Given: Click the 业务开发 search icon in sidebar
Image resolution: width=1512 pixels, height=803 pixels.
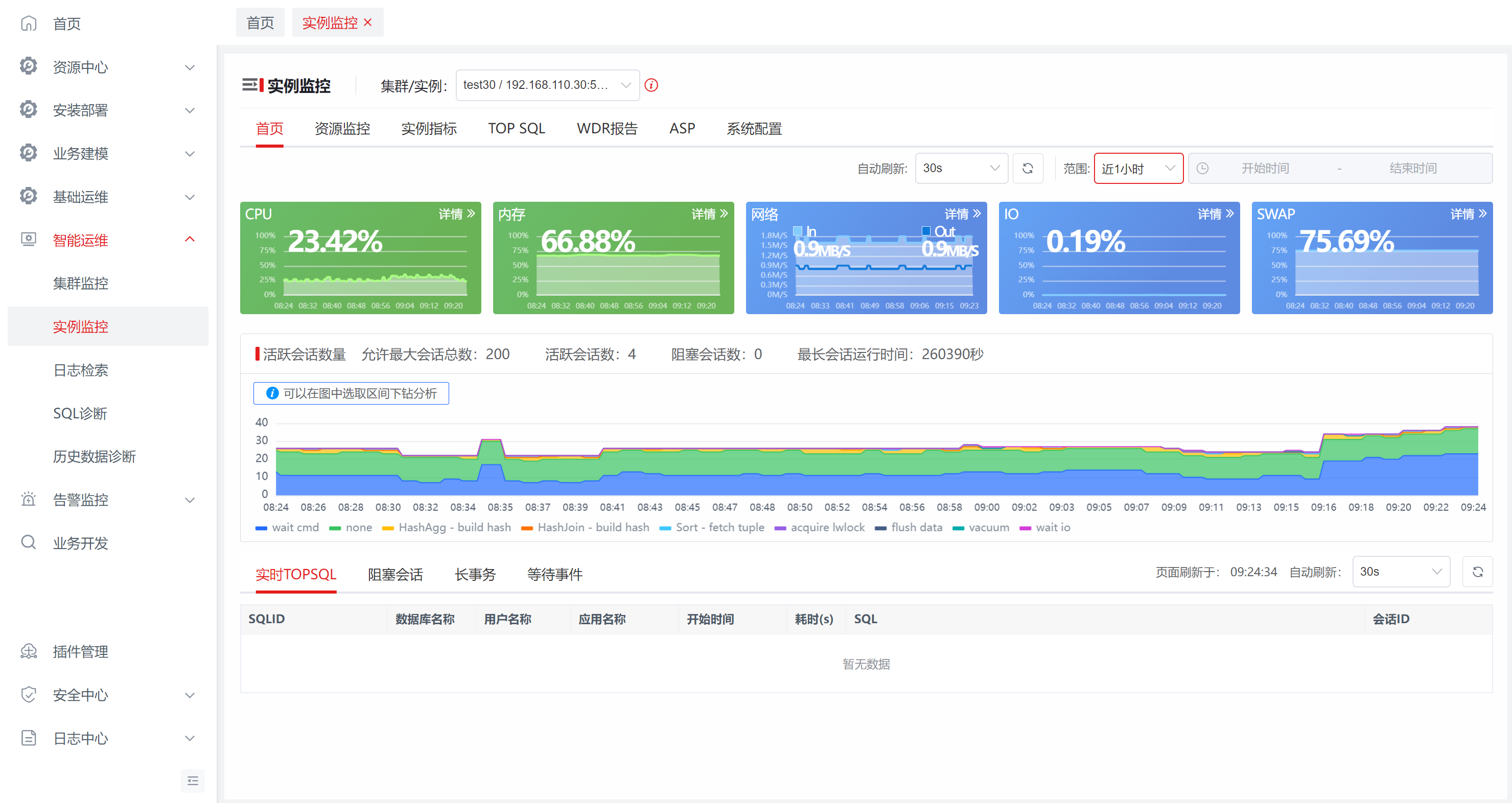Looking at the screenshot, I should point(28,542).
